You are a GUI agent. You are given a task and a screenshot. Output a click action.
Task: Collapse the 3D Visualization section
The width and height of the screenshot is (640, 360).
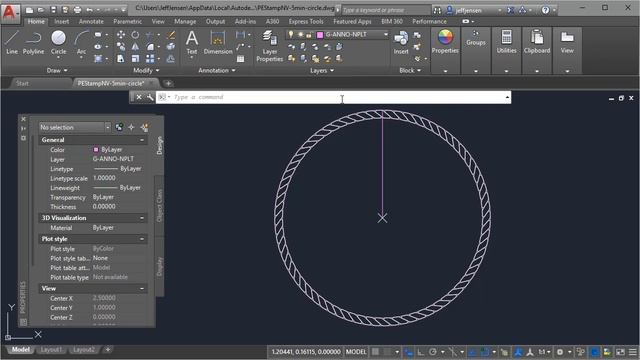142,218
